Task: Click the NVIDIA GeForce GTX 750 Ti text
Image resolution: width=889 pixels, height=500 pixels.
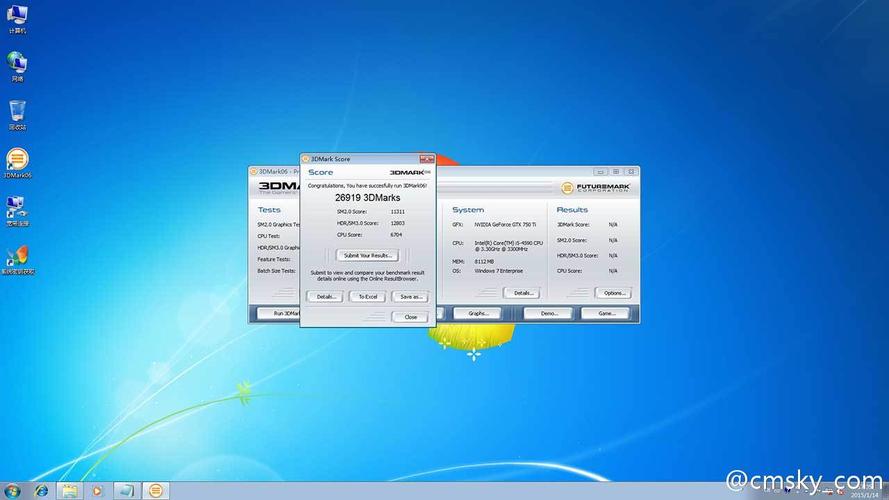Action: click(x=505, y=225)
